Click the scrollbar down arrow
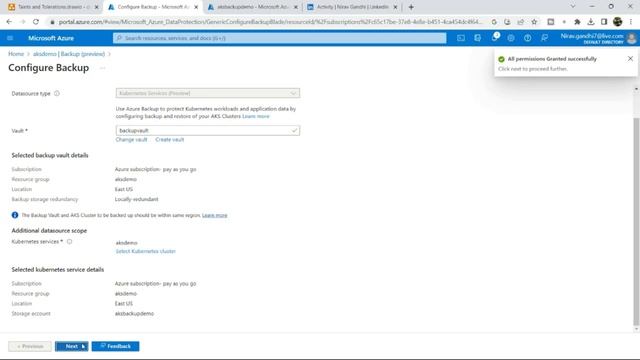The image size is (640, 360). [x=636, y=329]
